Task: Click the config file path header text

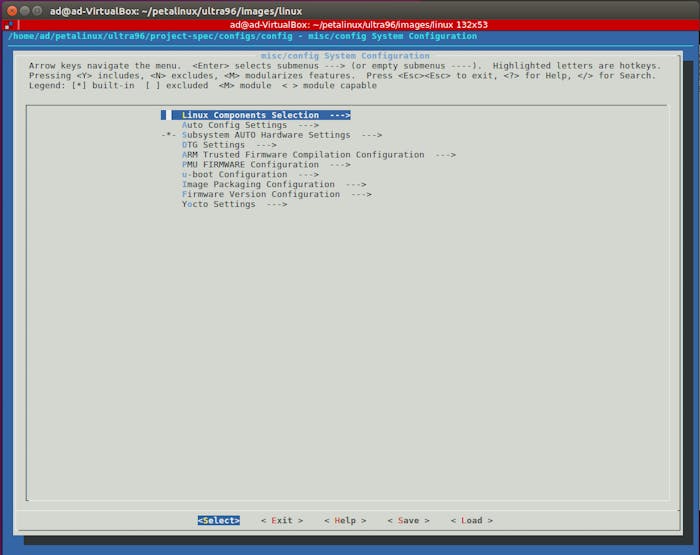Action: tap(242, 36)
